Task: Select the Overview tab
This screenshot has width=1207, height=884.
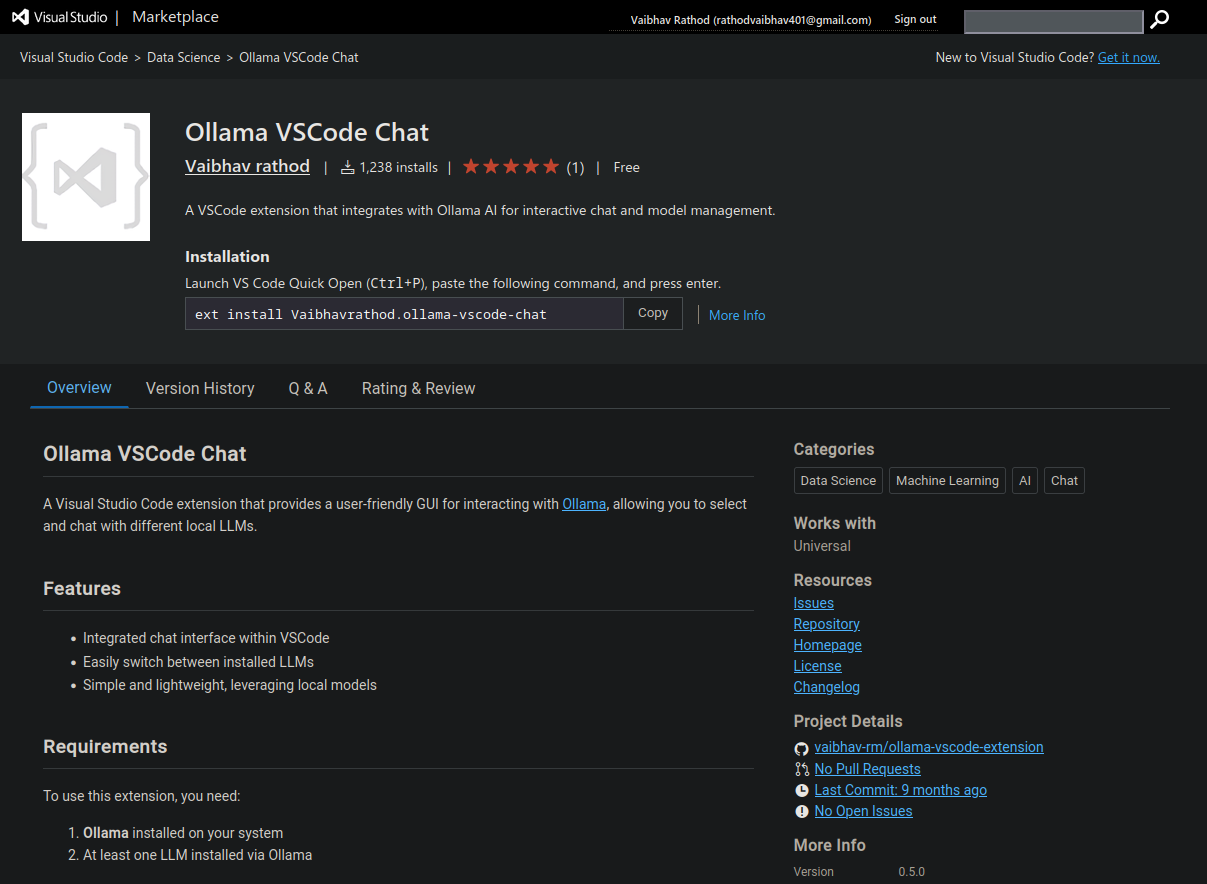Action: point(78,388)
